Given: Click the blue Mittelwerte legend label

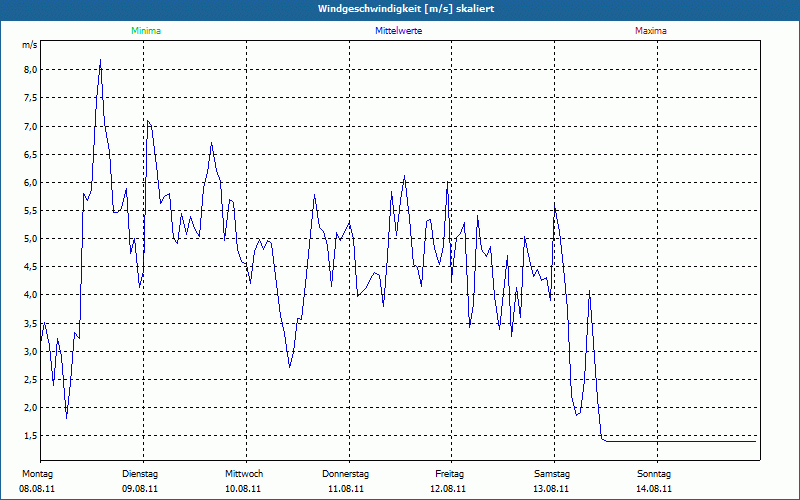Looking at the screenshot, I should tap(398, 31).
